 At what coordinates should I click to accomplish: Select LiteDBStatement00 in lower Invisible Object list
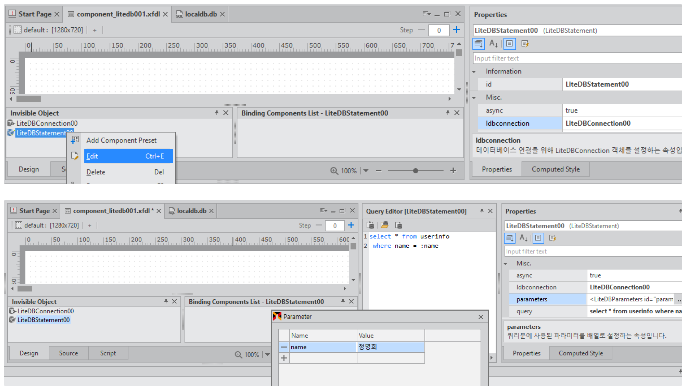coord(43,320)
